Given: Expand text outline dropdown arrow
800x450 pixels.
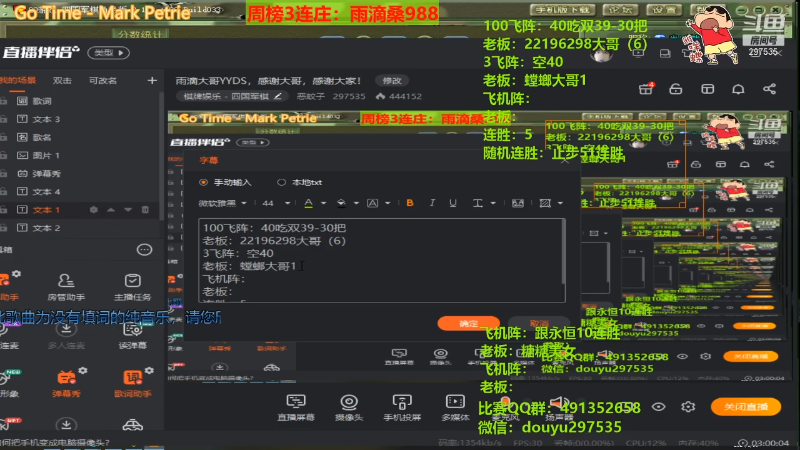Looking at the screenshot, I should (388, 203).
